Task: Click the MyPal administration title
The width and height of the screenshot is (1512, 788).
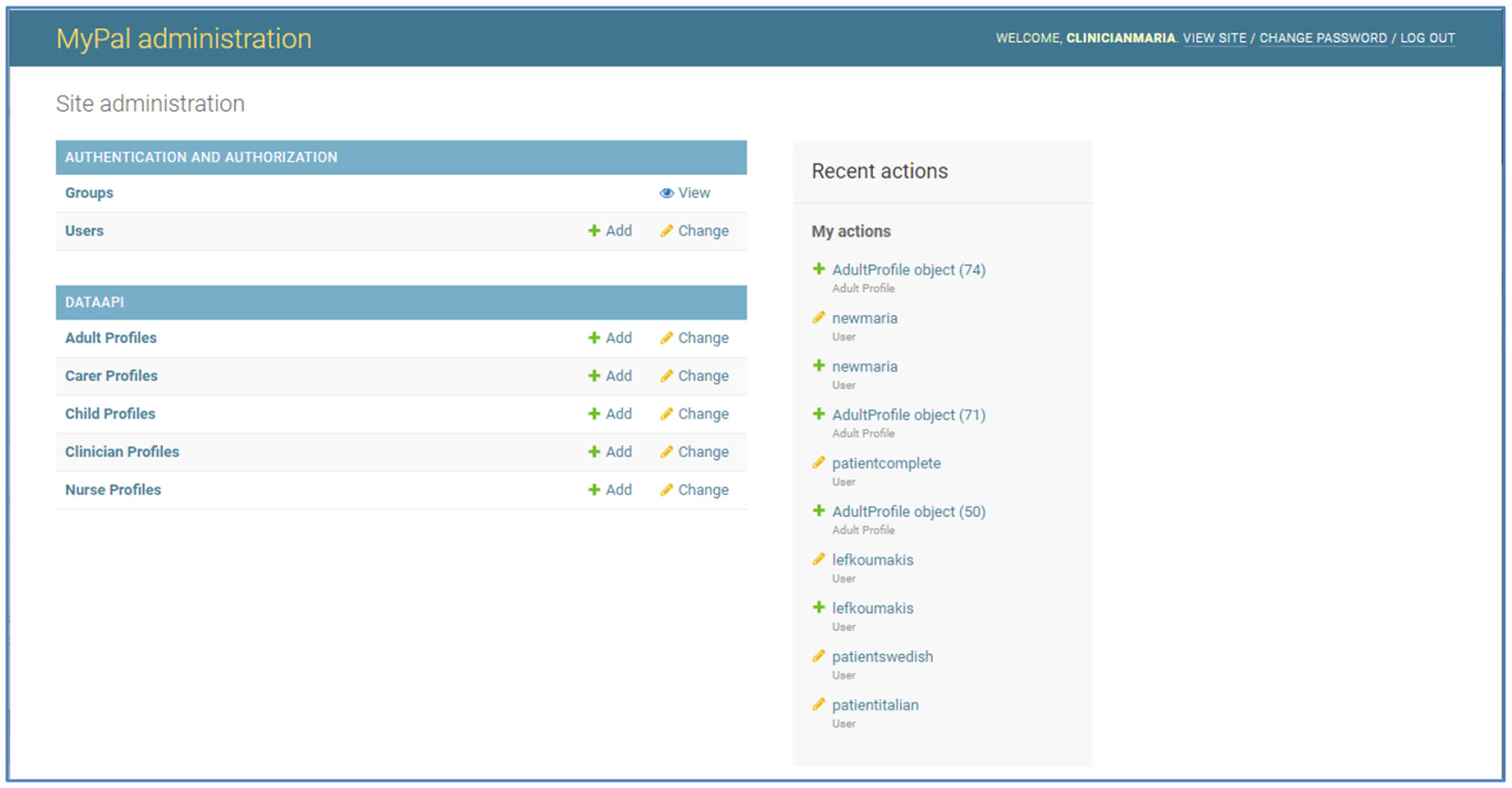Action: coord(183,38)
